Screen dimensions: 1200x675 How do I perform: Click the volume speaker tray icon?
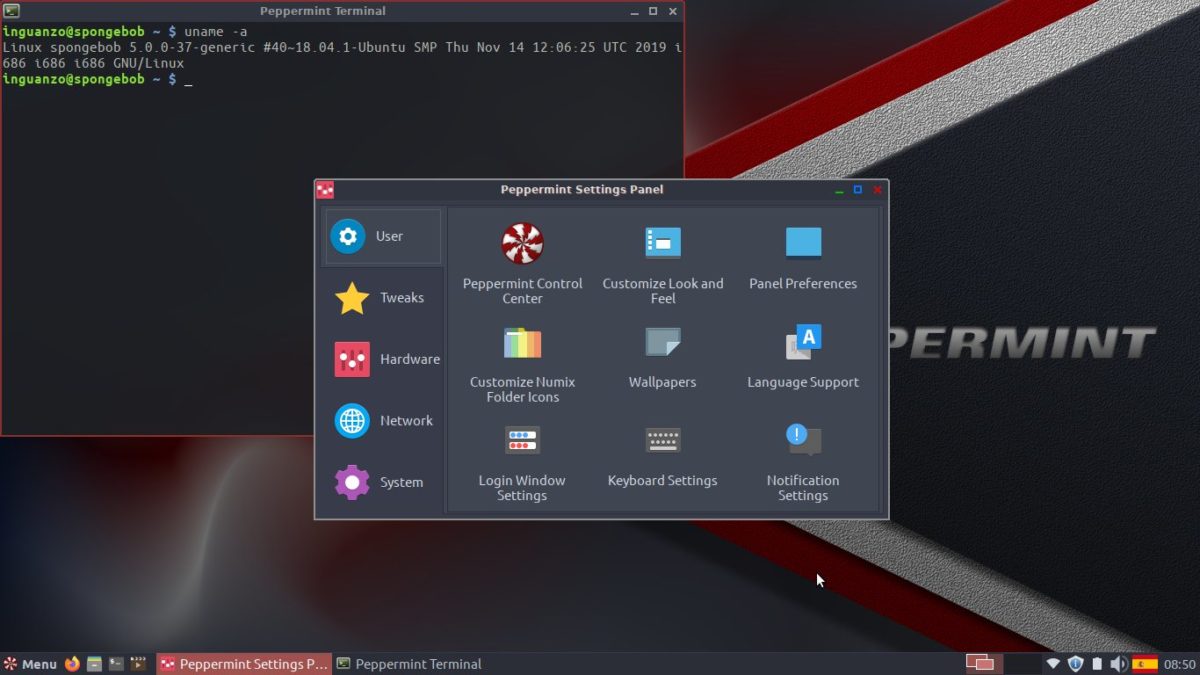1118,664
